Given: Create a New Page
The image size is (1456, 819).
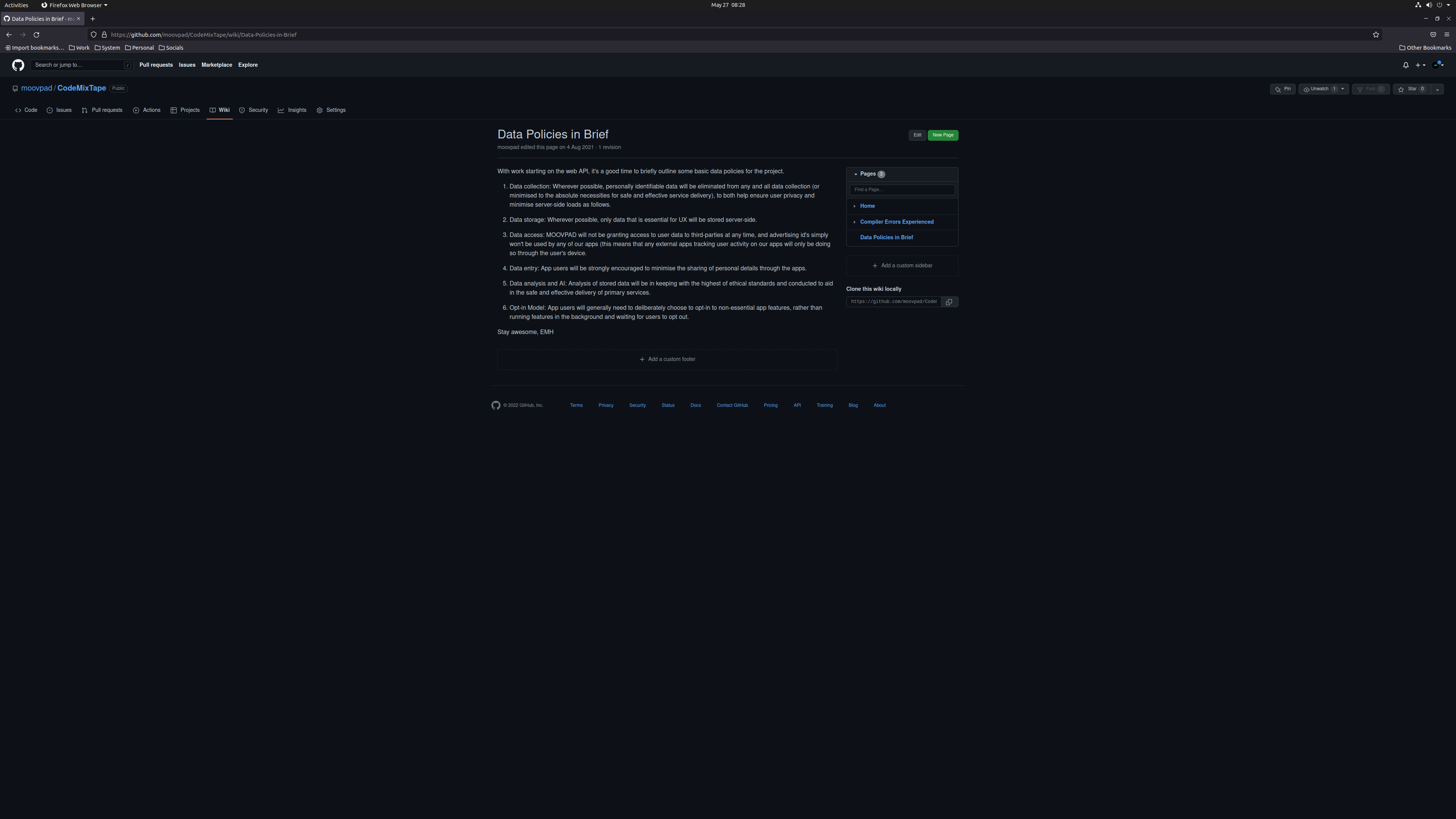Looking at the screenshot, I should 943,135.
